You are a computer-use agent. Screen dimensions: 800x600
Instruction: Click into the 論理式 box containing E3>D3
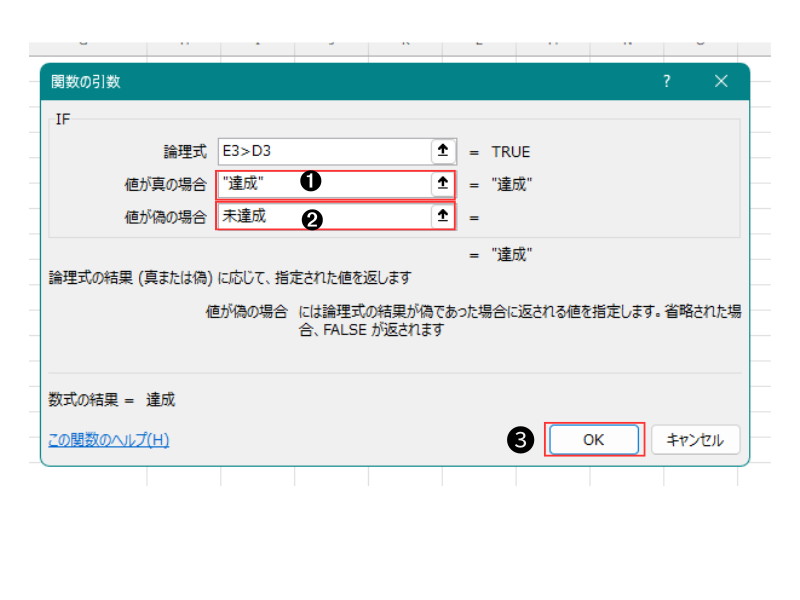tap(322, 152)
